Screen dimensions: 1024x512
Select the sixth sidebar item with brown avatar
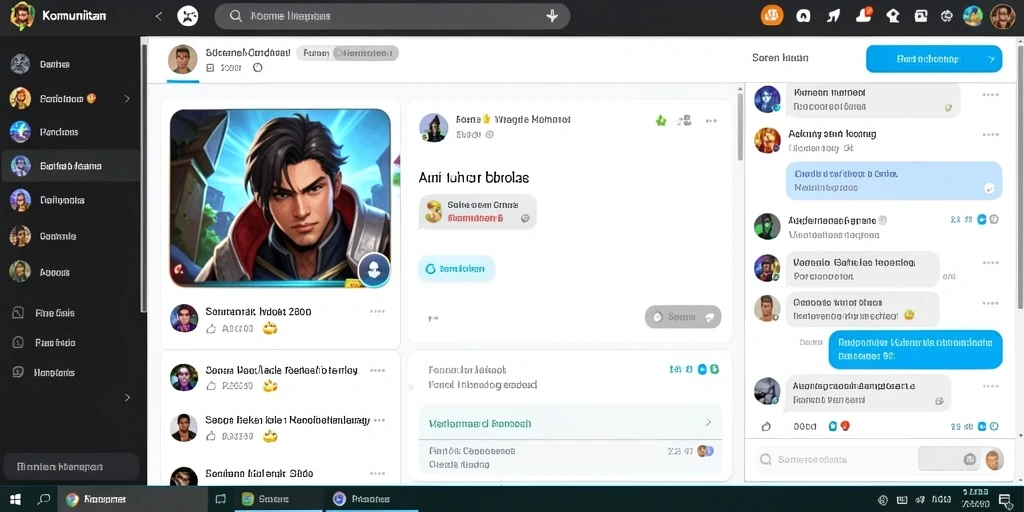70,236
